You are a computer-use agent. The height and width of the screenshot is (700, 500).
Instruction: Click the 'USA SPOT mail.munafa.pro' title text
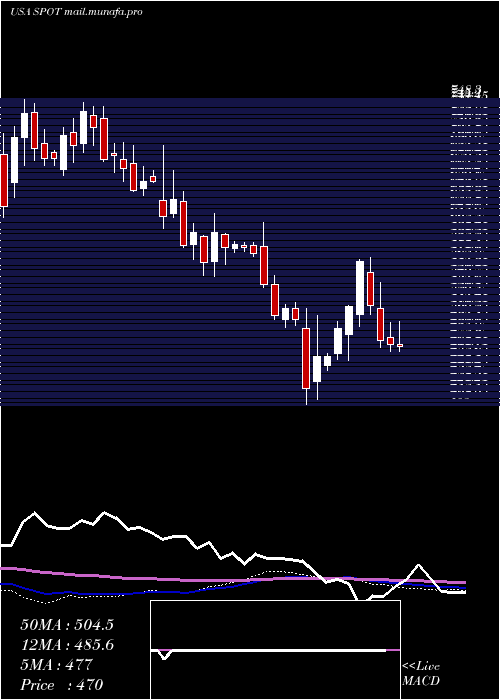click(x=76, y=12)
